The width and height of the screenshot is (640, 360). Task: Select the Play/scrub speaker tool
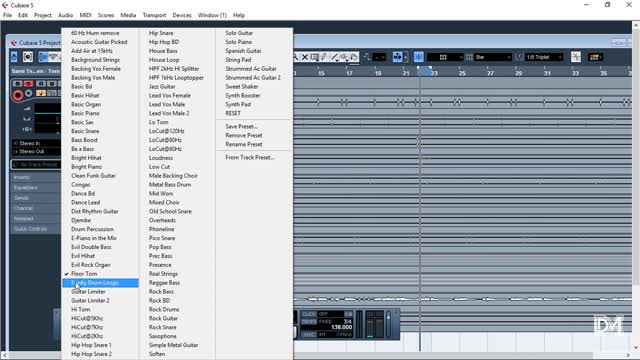344,57
